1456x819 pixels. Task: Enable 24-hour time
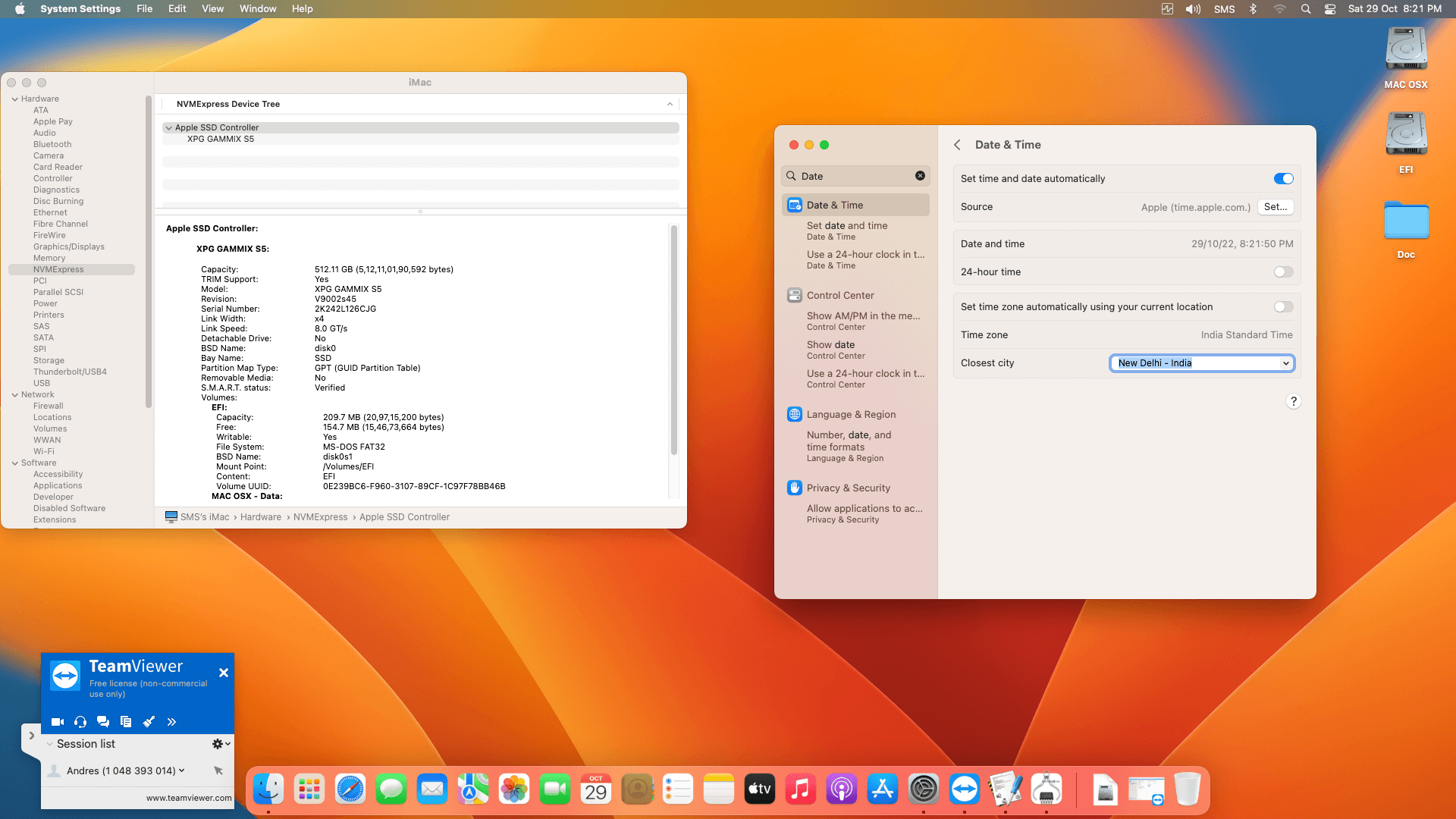coord(1282,271)
